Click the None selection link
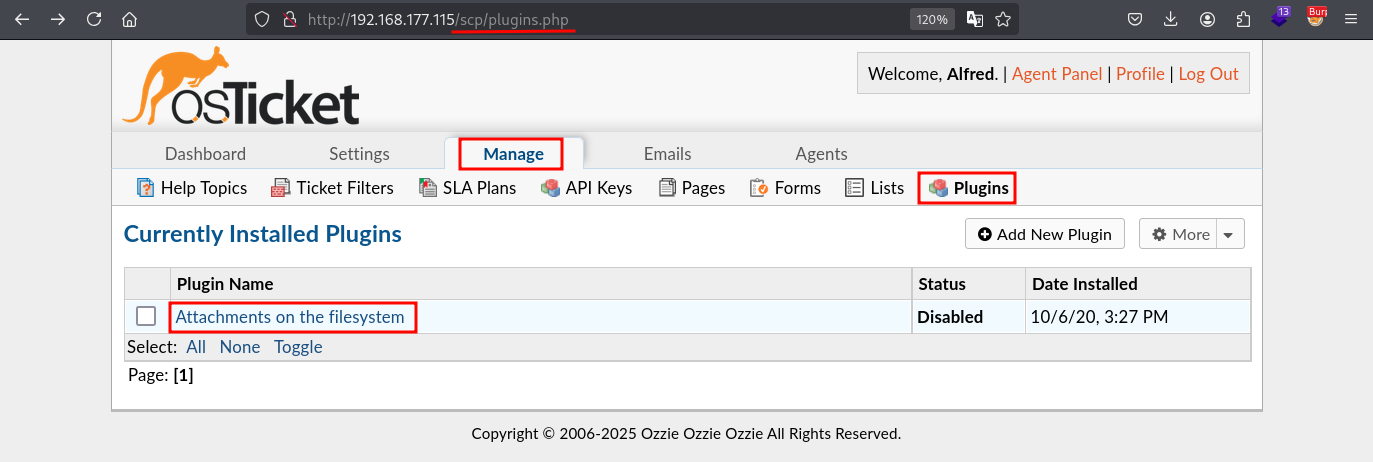The width and height of the screenshot is (1373, 462). 240,347
